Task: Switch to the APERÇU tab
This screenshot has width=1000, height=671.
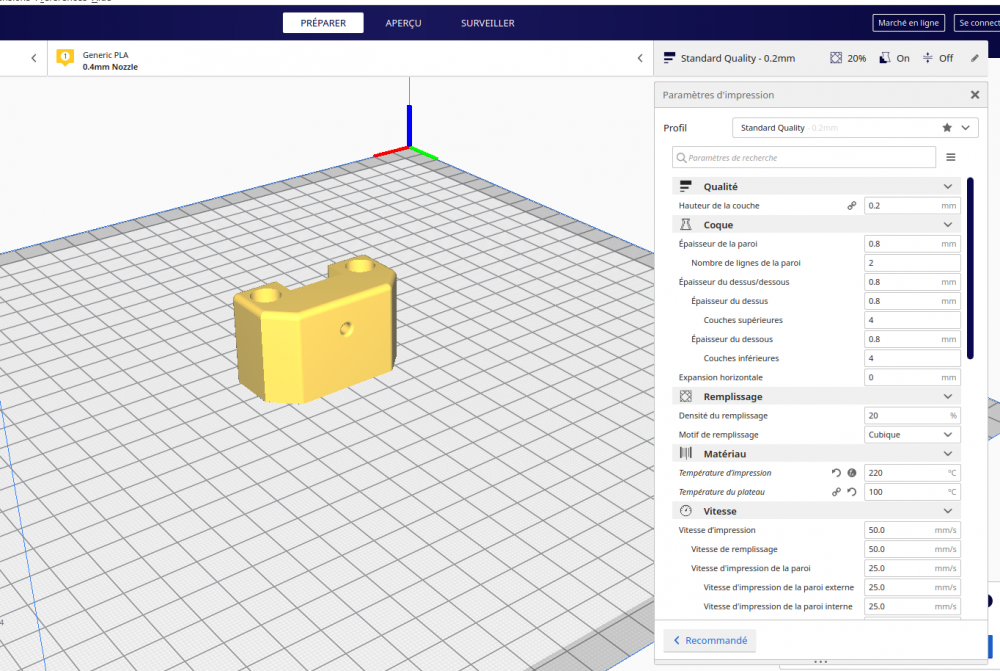Action: click(x=403, y=23)
